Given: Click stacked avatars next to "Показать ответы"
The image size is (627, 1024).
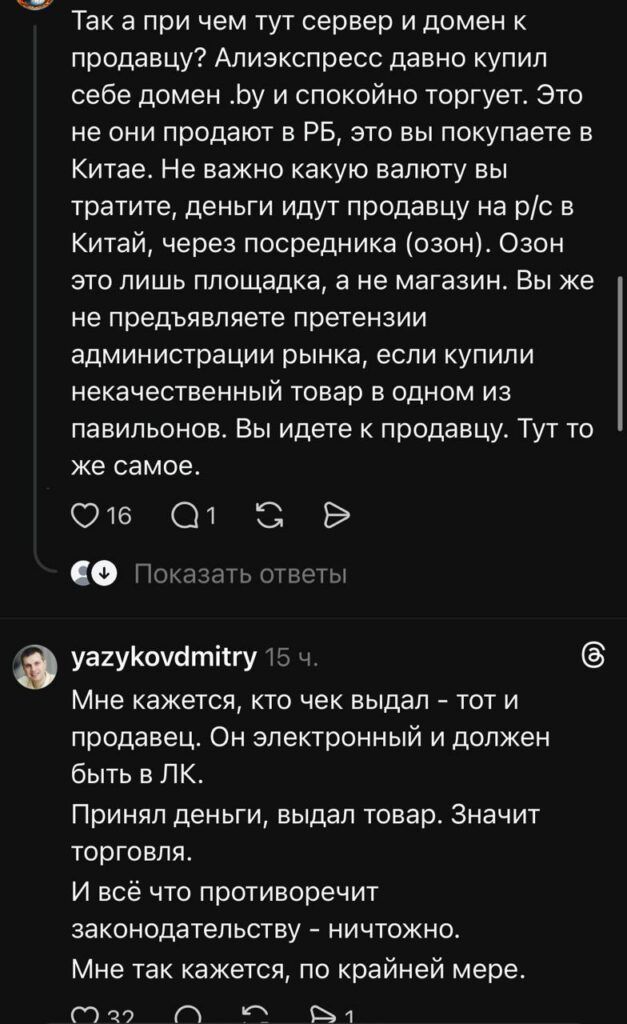Looking at the screenshot, I should point(94,574).
